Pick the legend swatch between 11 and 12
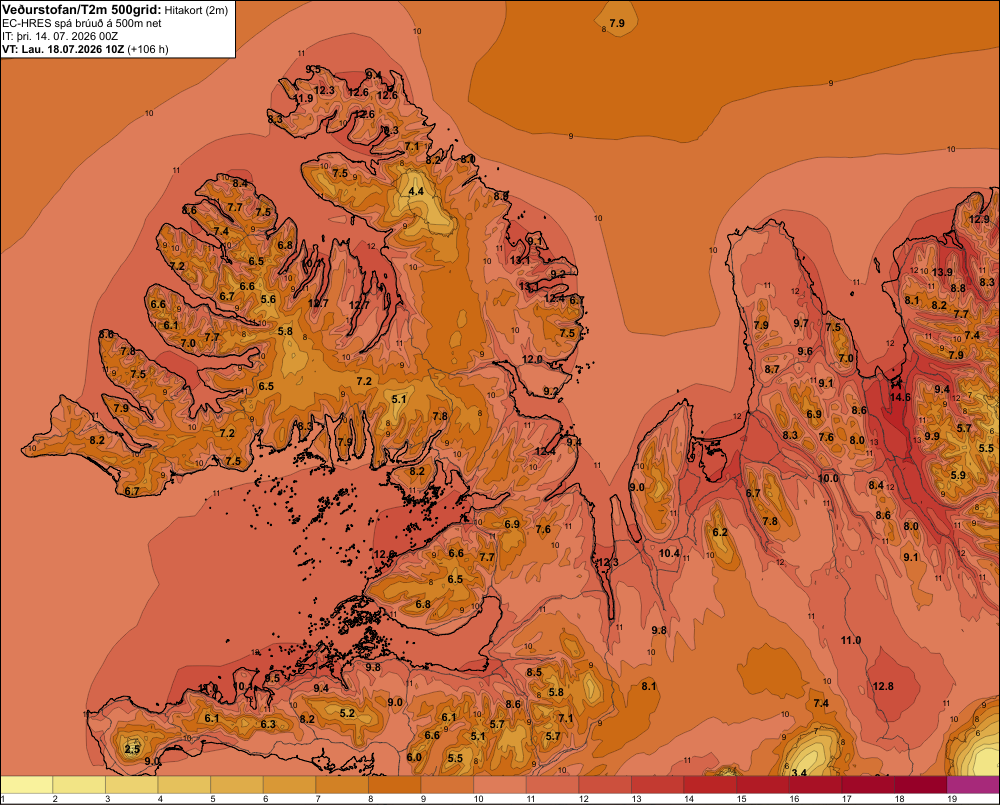This screenshot has height=805, width=1000. point(553,785)
